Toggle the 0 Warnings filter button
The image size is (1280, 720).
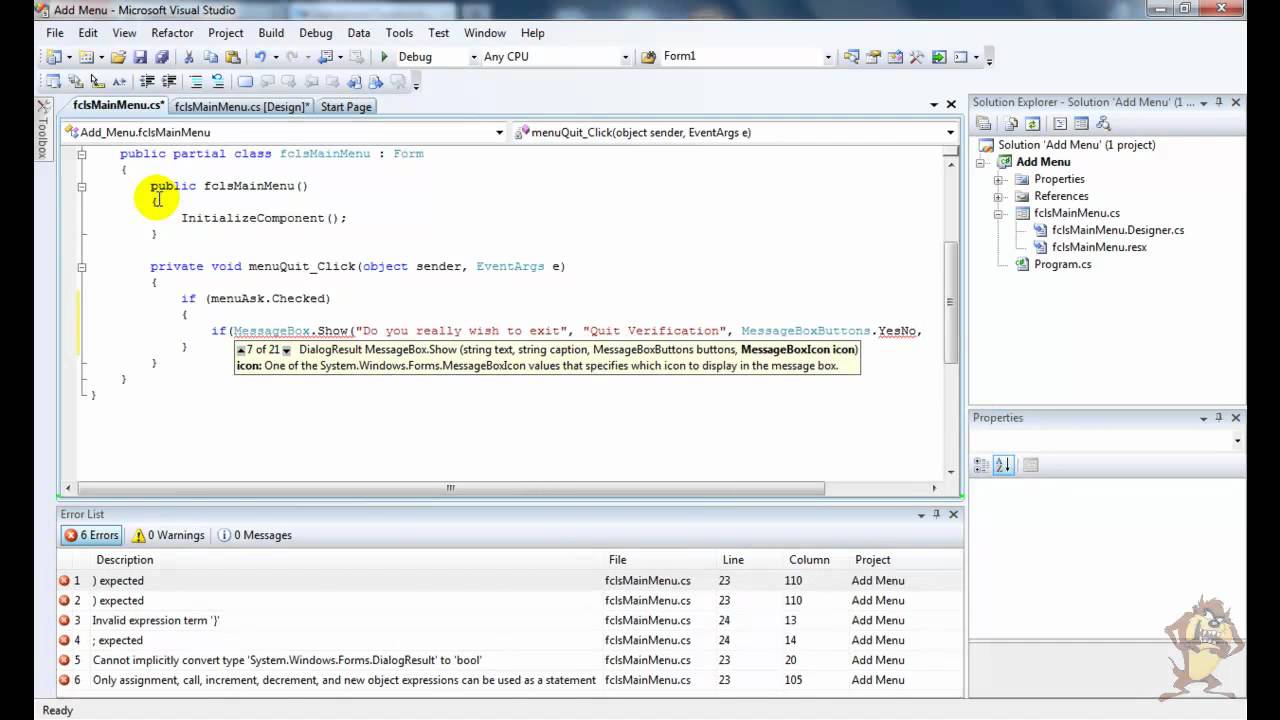(168, 535)
